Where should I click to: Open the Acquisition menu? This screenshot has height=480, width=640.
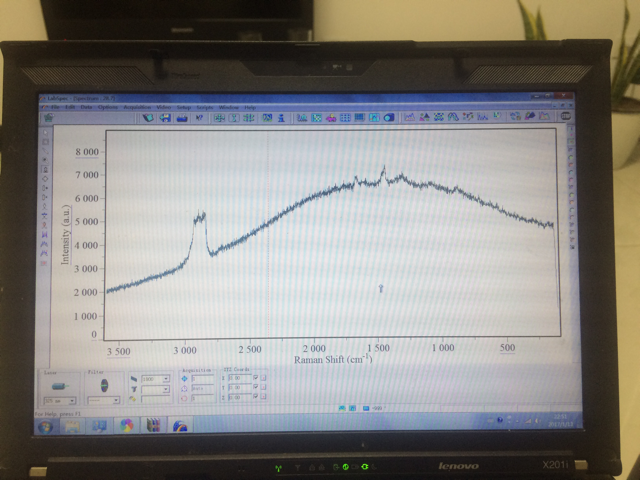[137, 107]
